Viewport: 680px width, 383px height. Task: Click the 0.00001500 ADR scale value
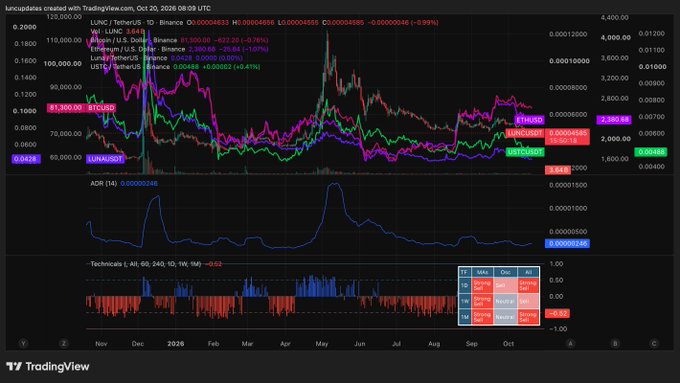click(x=568, y=185)
